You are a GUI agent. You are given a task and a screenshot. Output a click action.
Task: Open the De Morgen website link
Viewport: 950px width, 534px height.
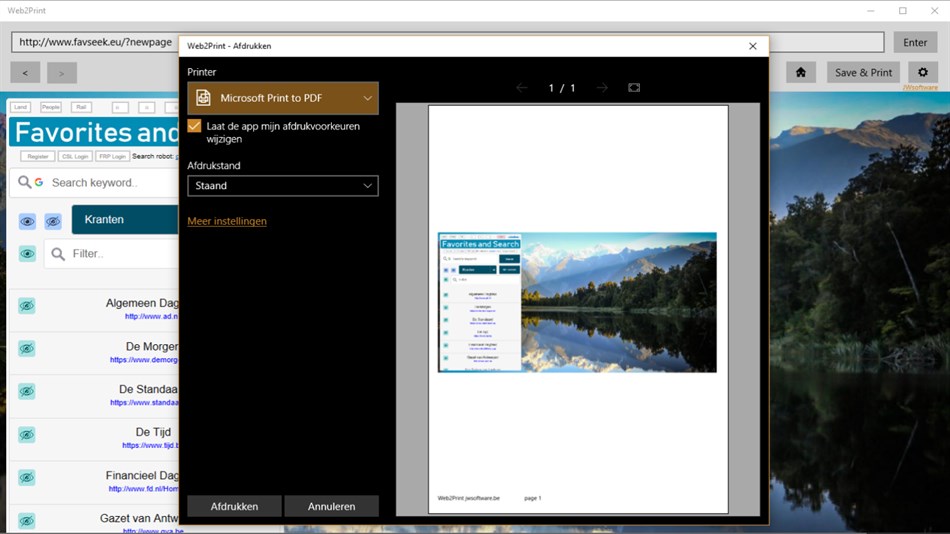click(144, 359)
